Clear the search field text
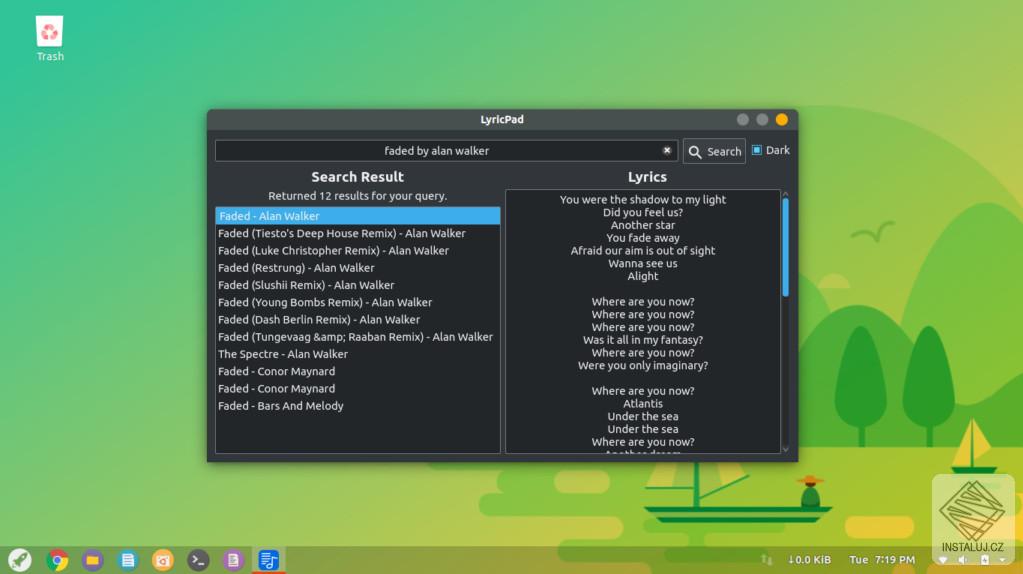 point(667,151)
